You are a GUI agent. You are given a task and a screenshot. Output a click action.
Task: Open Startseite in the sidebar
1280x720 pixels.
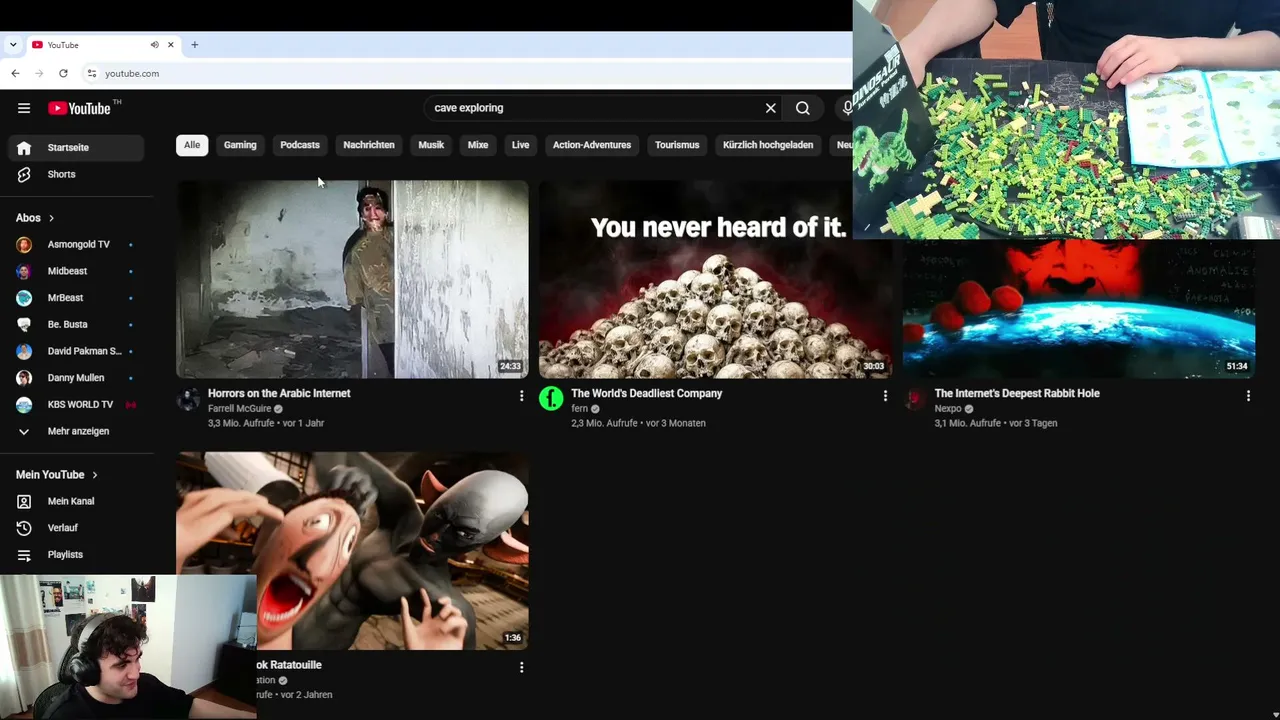77,148
